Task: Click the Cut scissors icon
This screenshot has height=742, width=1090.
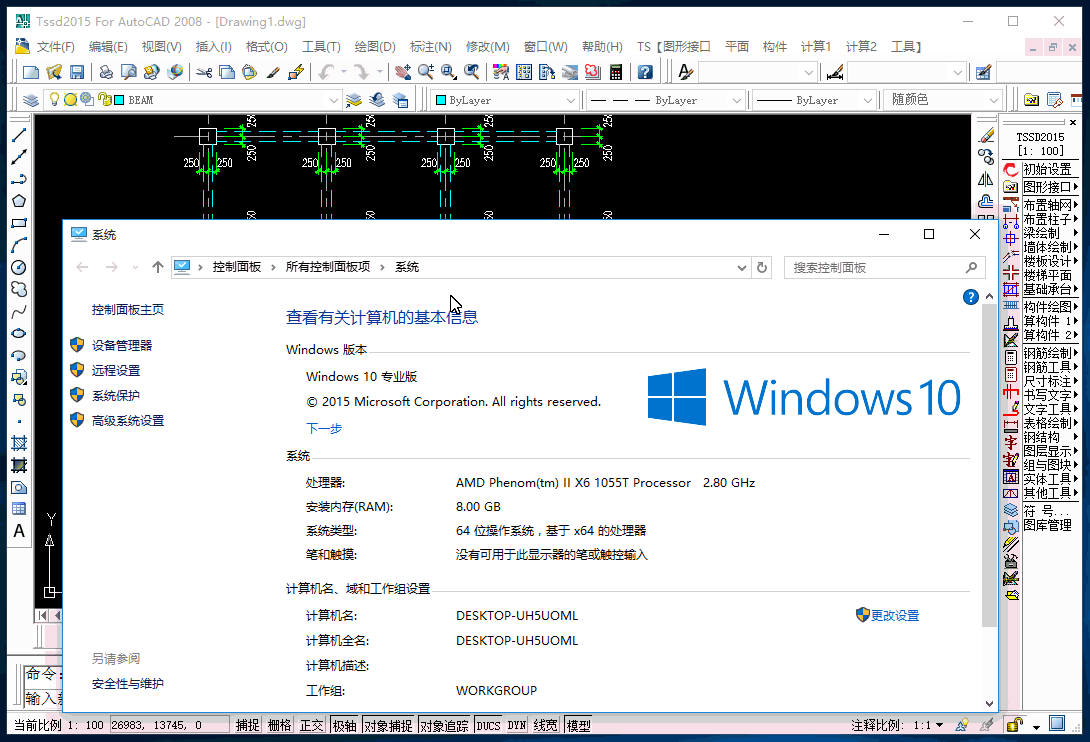Action: (x=204, y=72)
